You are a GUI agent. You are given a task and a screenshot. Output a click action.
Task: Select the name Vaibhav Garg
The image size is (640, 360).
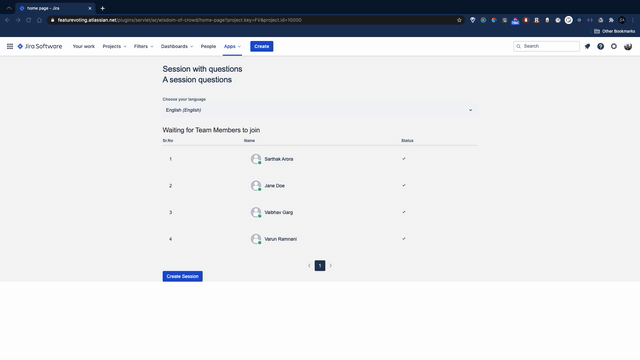click(x=279, y=212)
